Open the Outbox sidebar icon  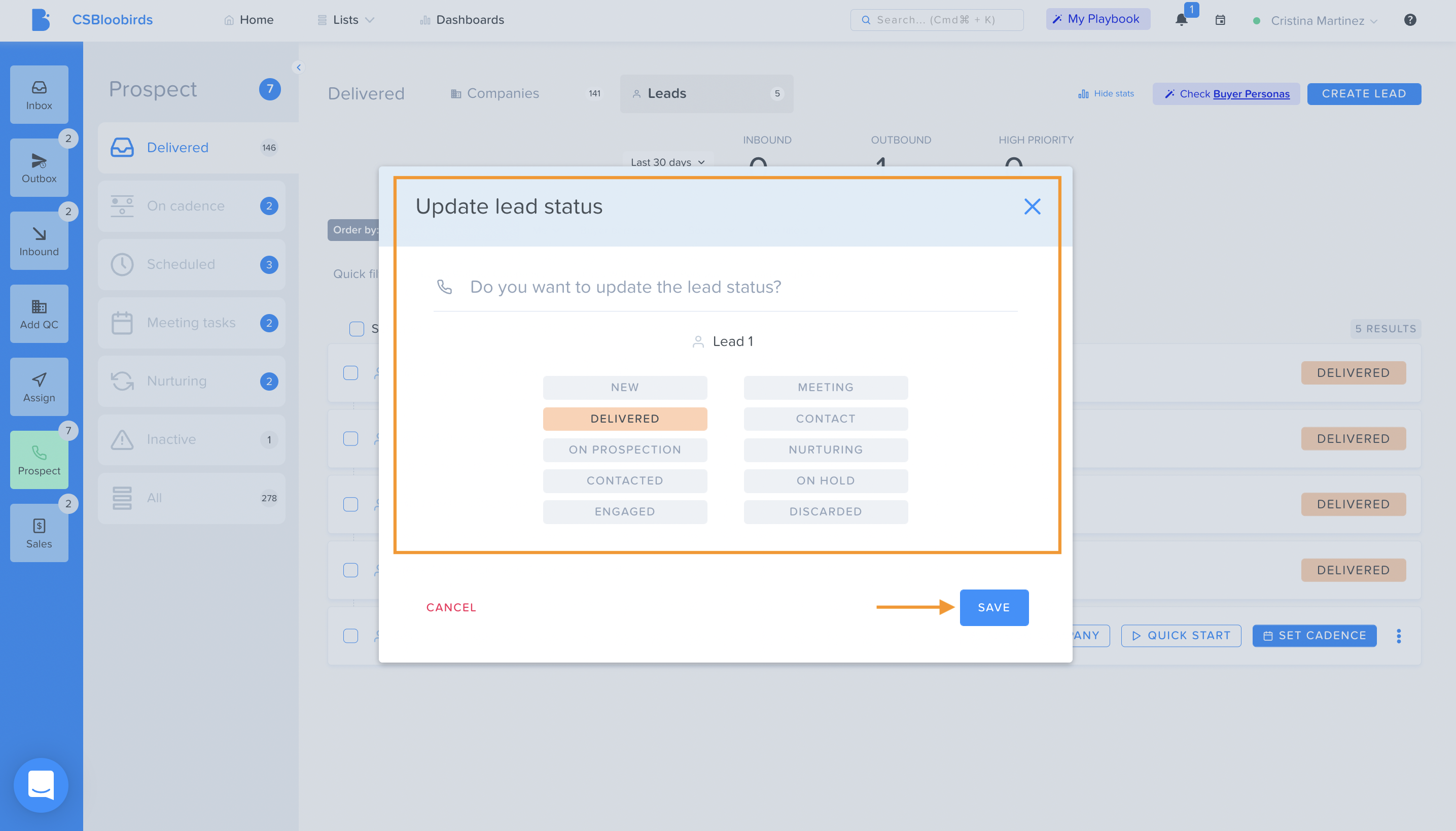click(39, 168)
